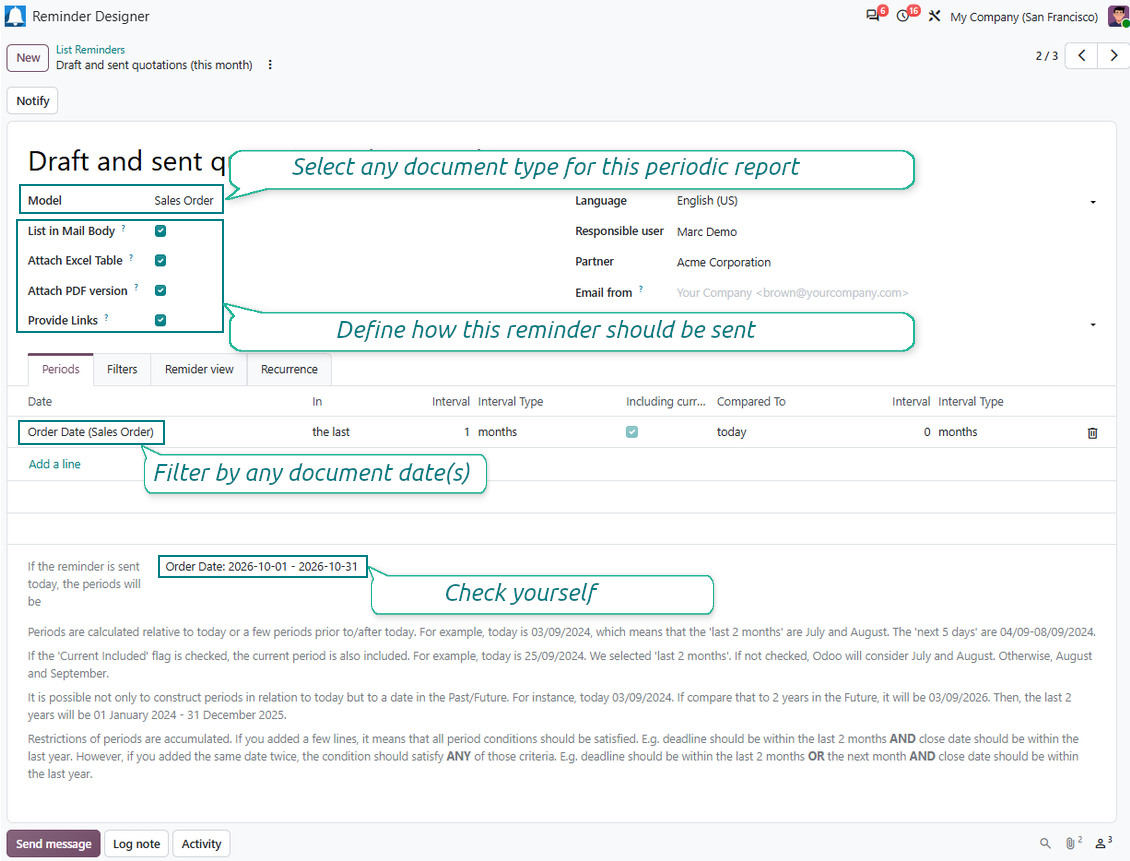Delete the Order Date period line
This screenshot has height=861, width=1130.
[1093, 433]
